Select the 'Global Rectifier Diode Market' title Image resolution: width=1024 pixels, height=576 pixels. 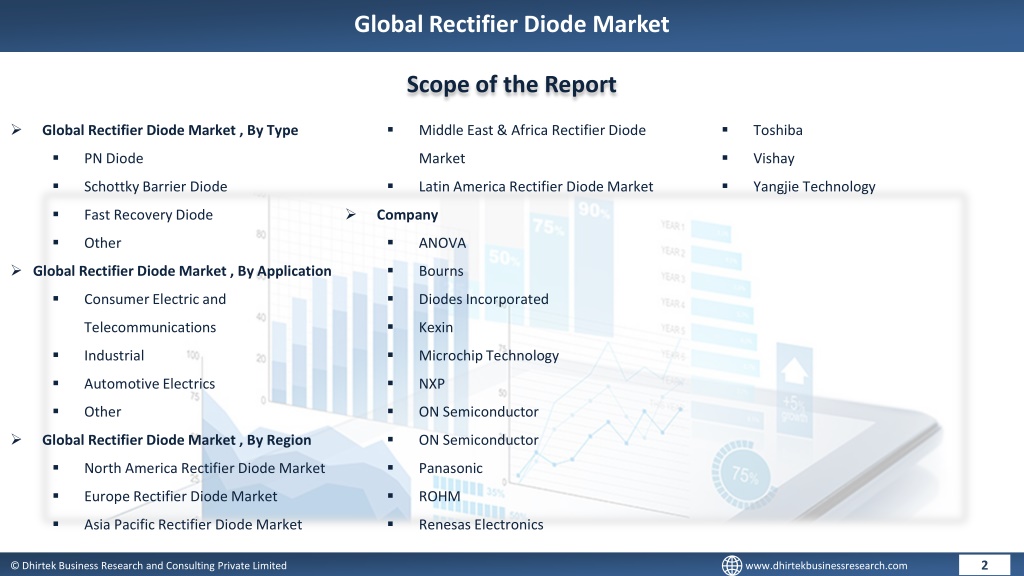click(511, 24)
